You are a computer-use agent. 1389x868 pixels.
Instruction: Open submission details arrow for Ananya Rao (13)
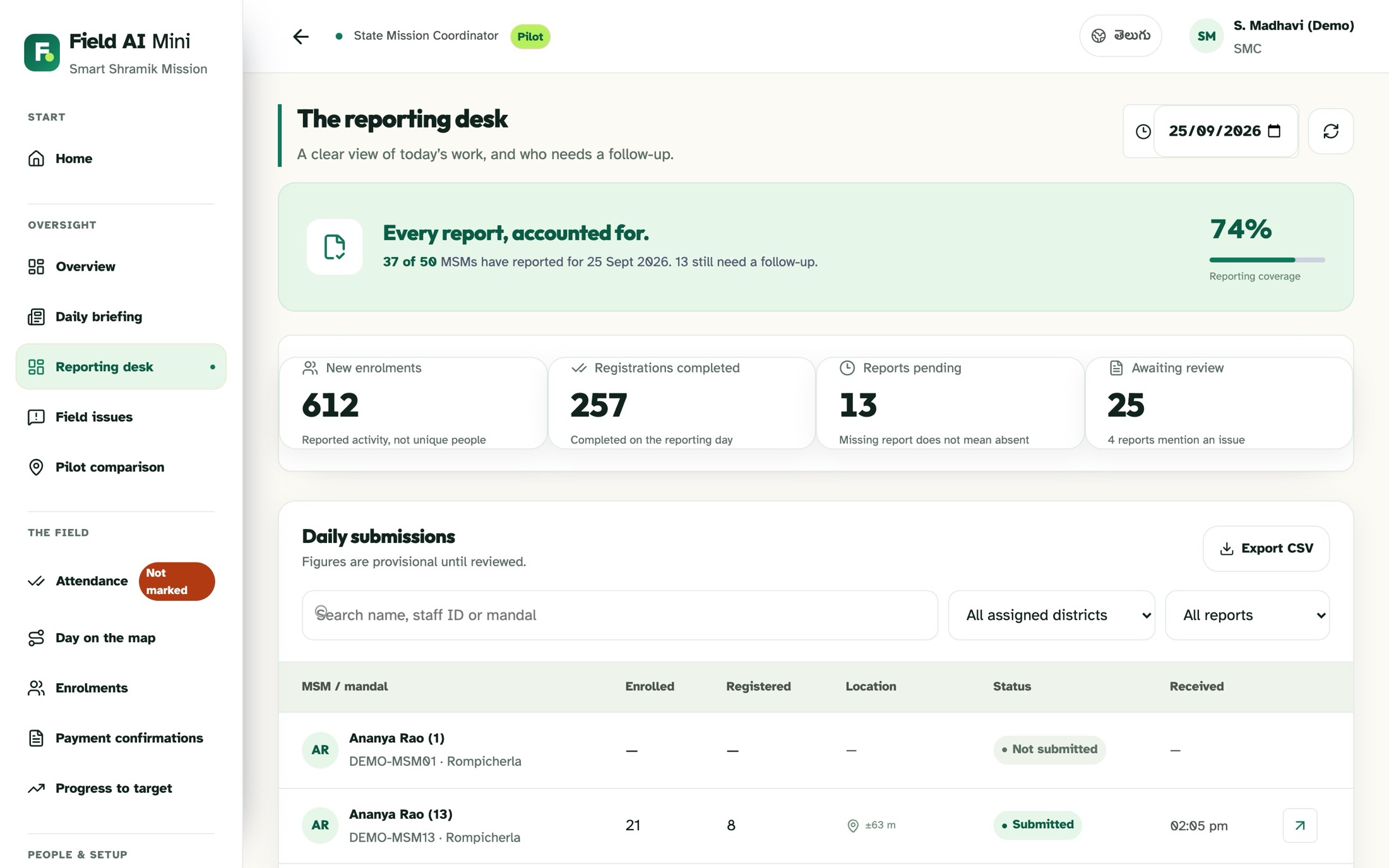click(1300, 825)
